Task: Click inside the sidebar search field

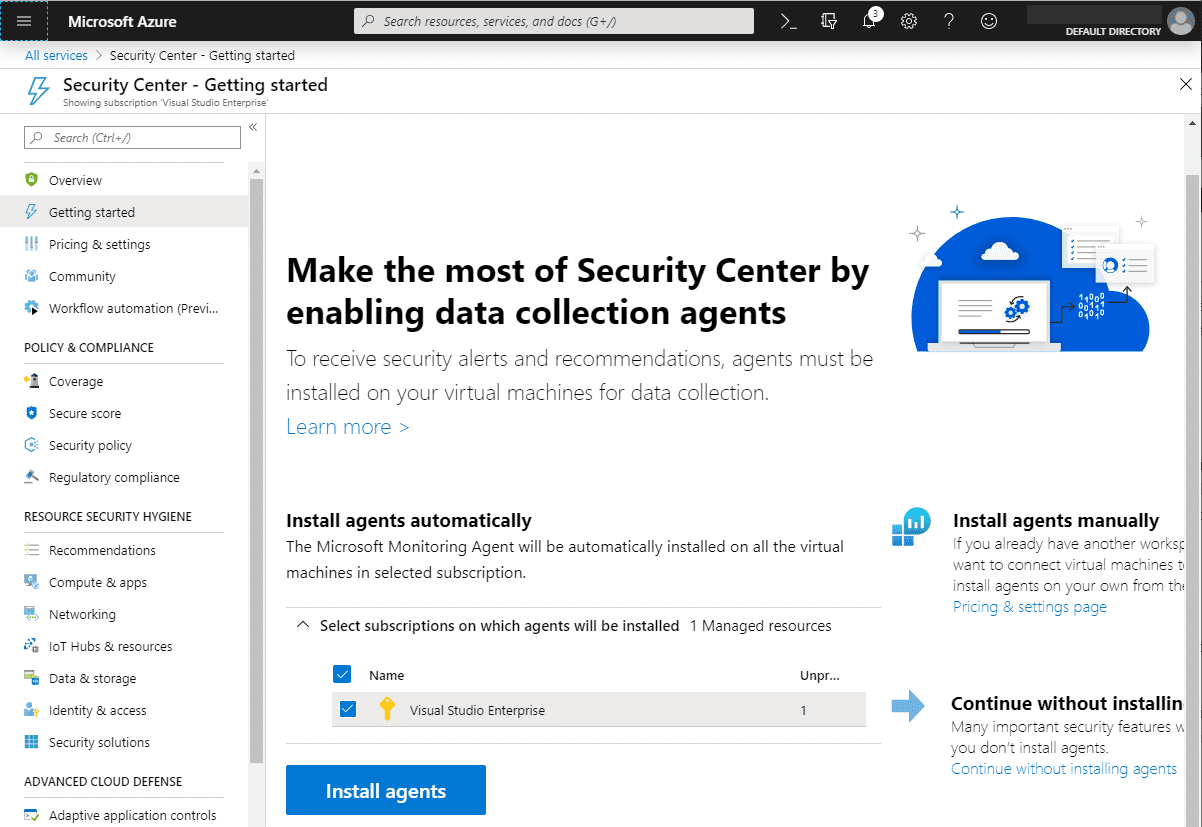Action: tap(130, 137)
